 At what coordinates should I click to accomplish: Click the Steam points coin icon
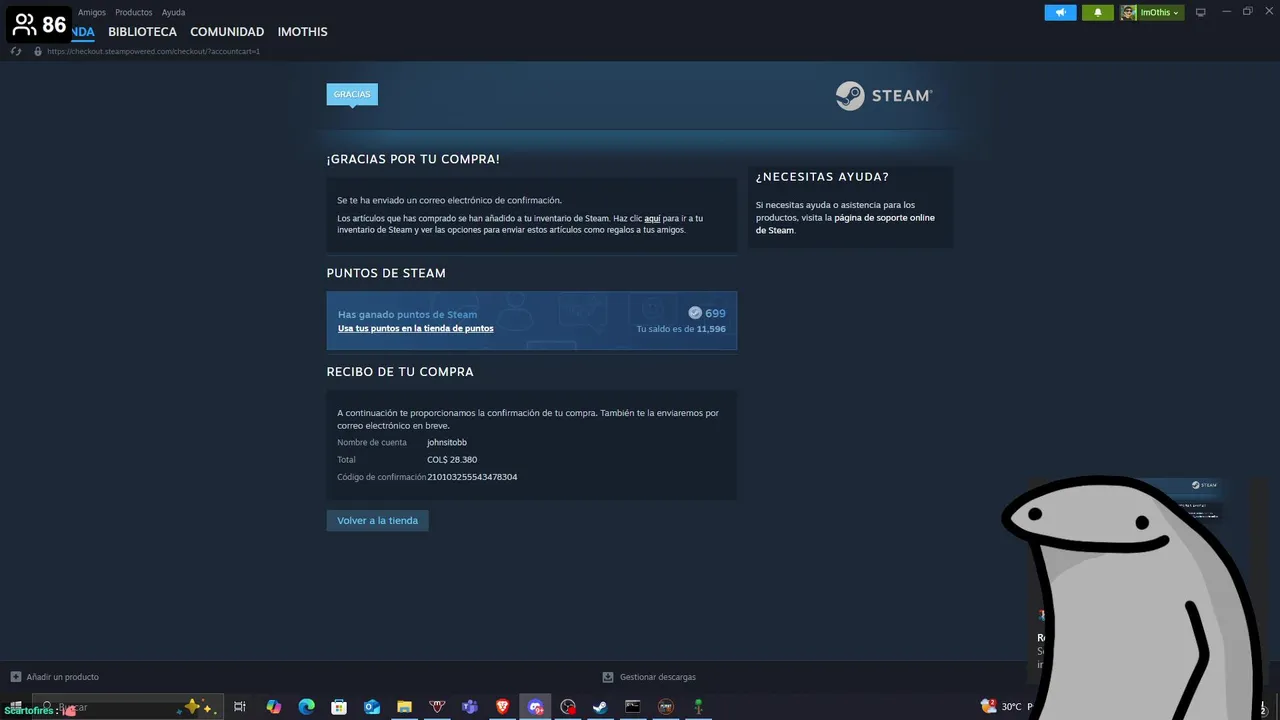[695, 313]
